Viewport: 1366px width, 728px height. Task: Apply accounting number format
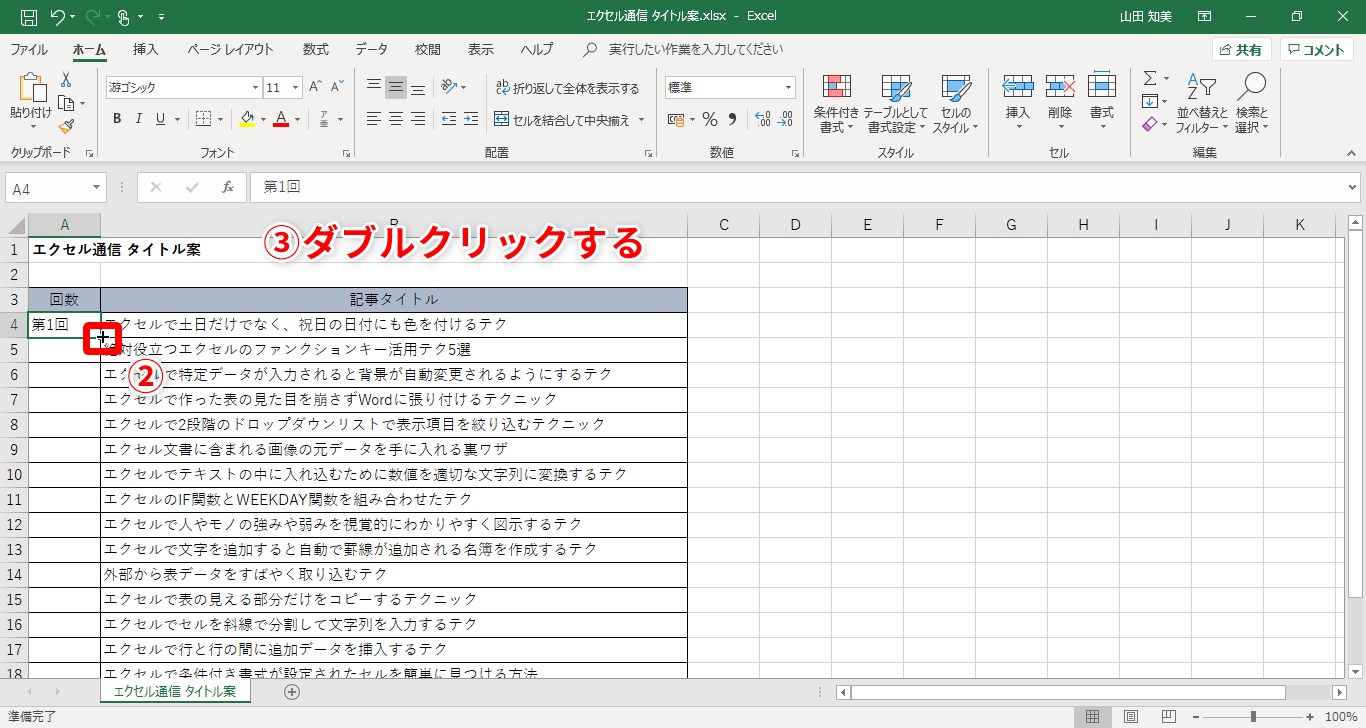pyautogui.click(x=675, y=120)
